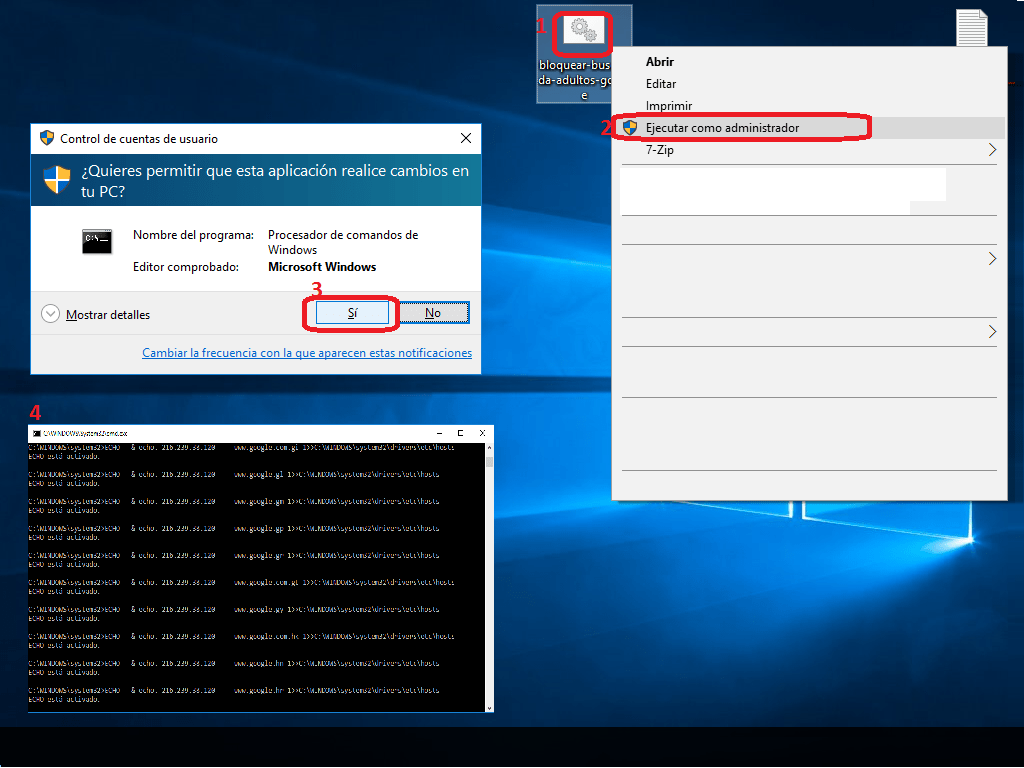
Task: Close the Control de cuentas de usuario dialog
Action: tap(466, 138)
